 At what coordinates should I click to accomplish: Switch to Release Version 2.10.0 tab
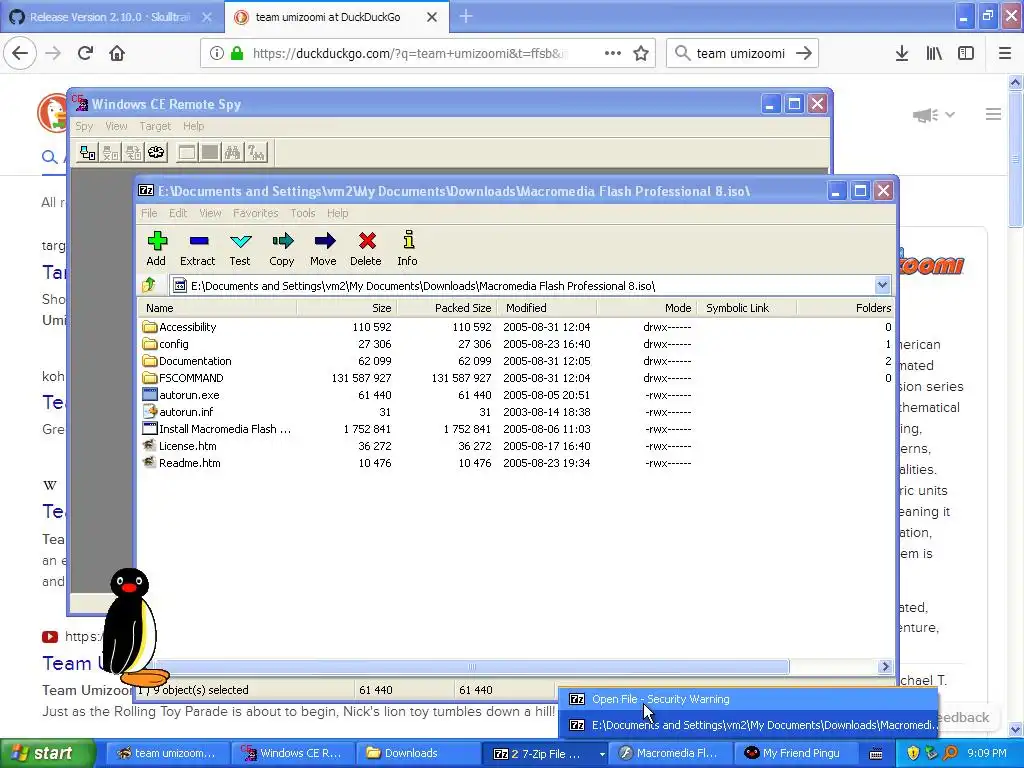110,17
